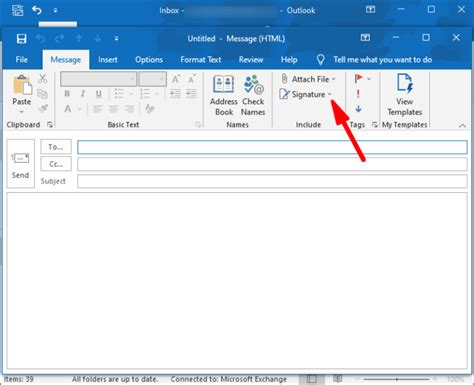This screenshot has height=385, width=474.
Task: Go to next item with down arrow
Action: 98,39
